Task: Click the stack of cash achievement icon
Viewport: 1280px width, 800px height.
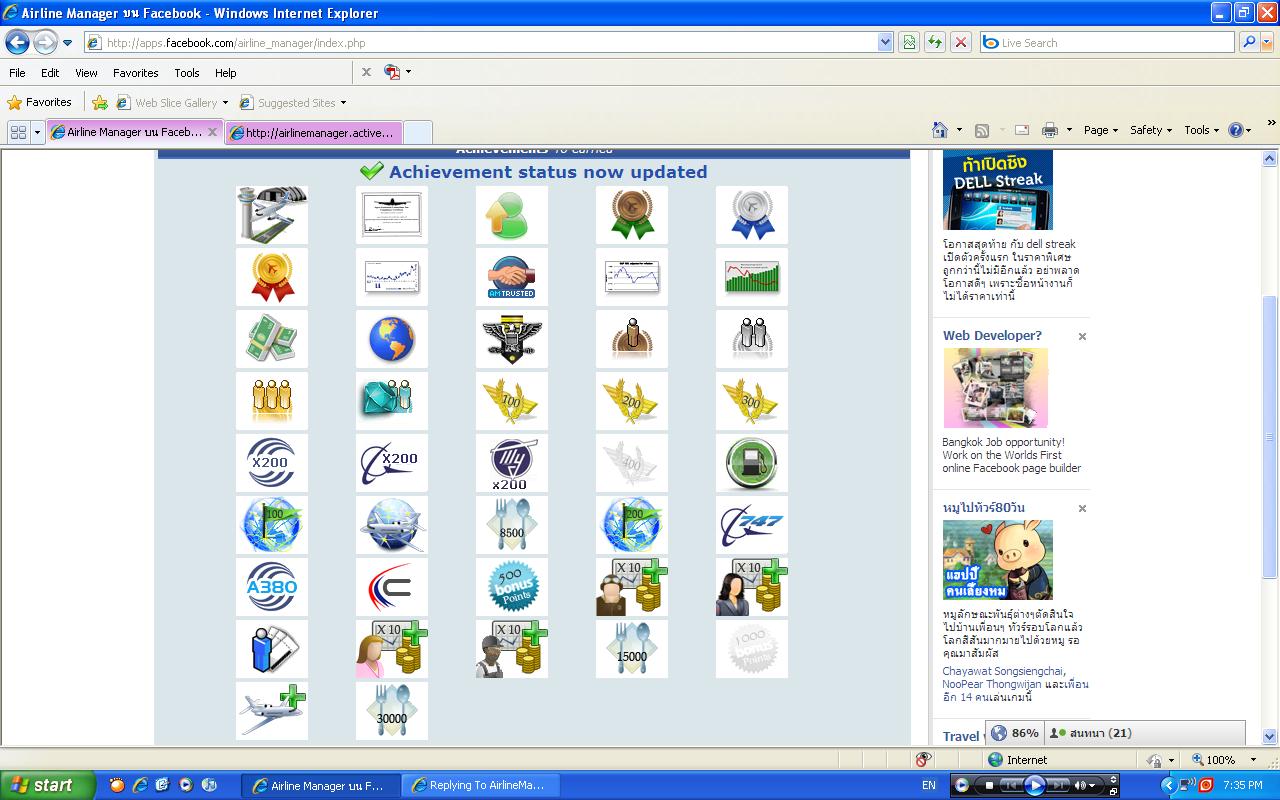Action: (272, 339)
